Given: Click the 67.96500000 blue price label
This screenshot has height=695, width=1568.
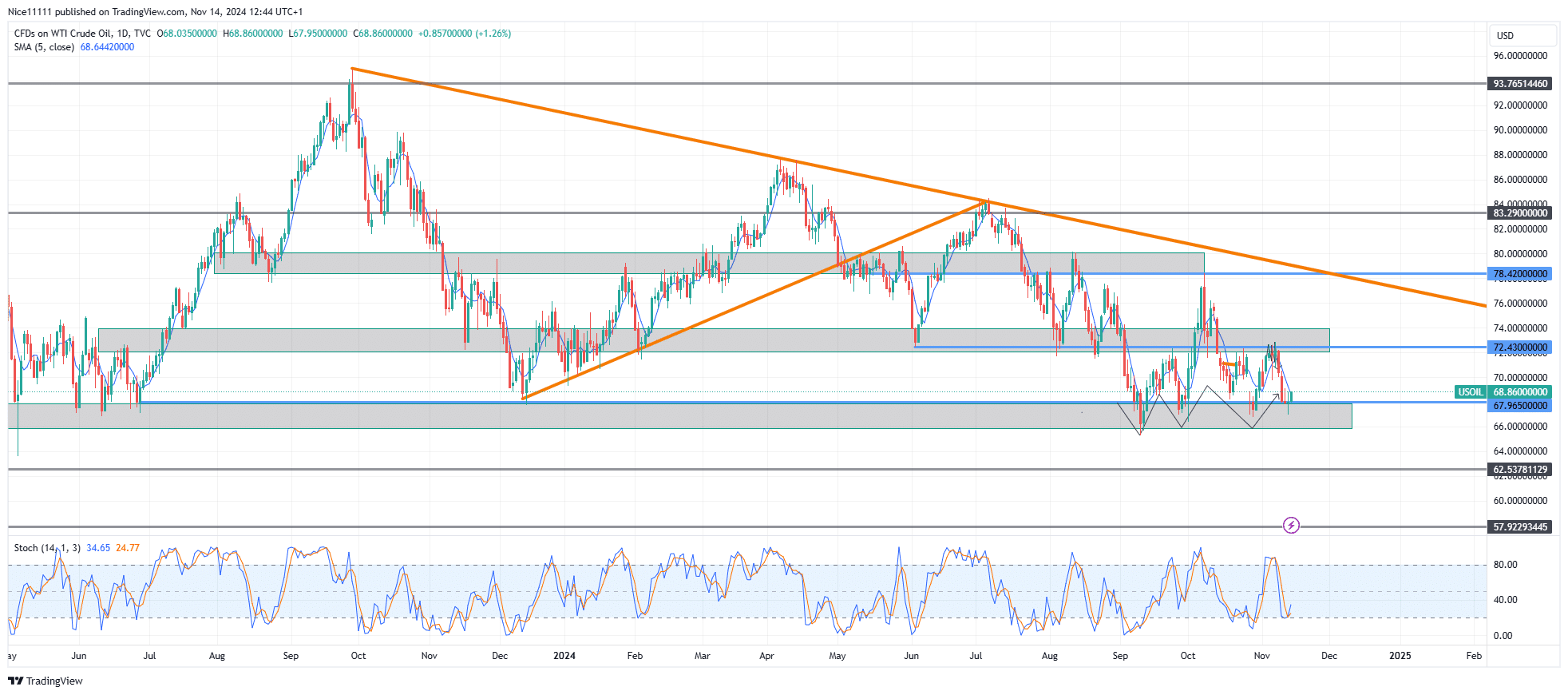Looking at the screenshot, I should tap(1520, 405).
